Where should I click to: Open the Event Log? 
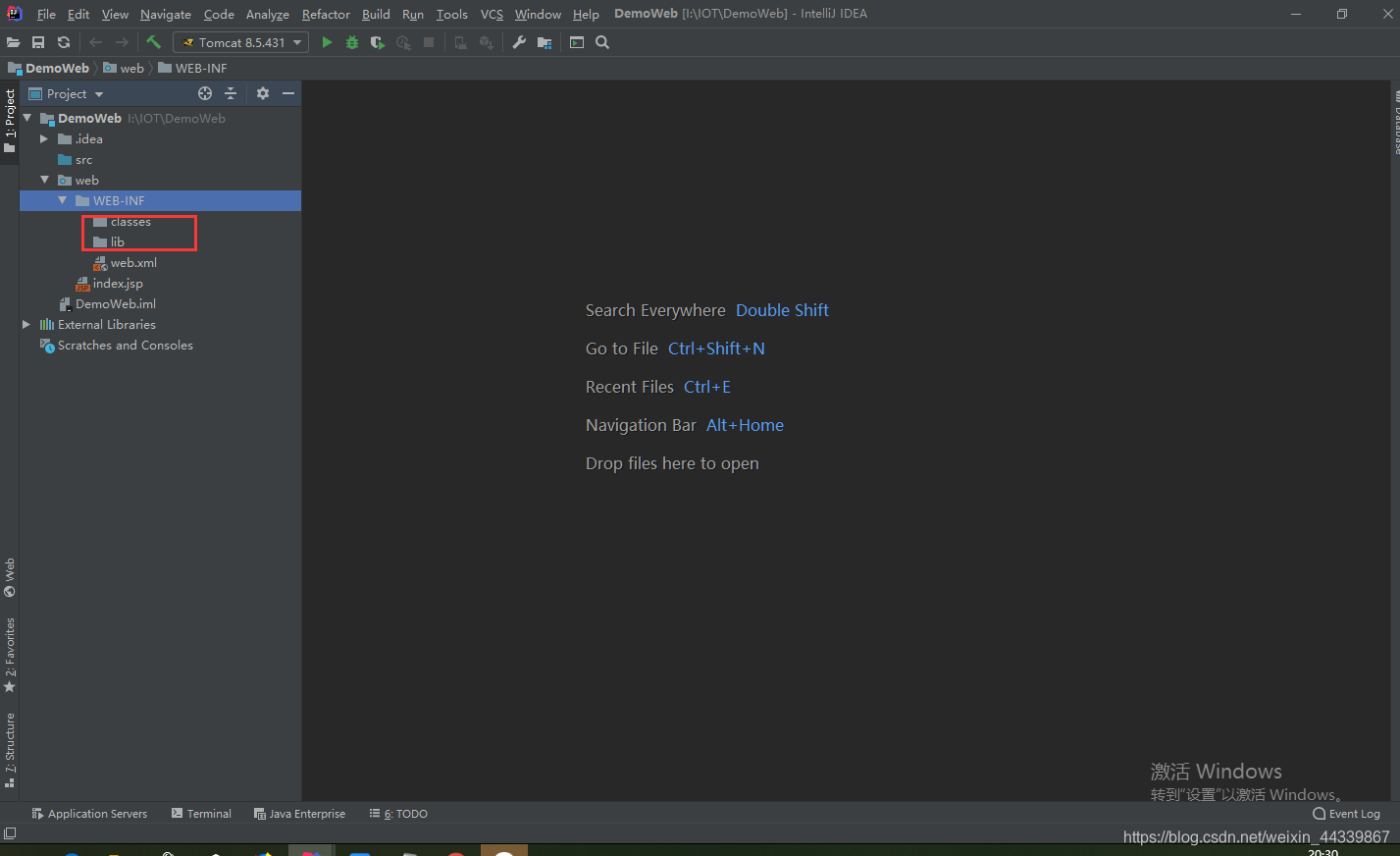pyautogui.click(x=1347, y=814)
